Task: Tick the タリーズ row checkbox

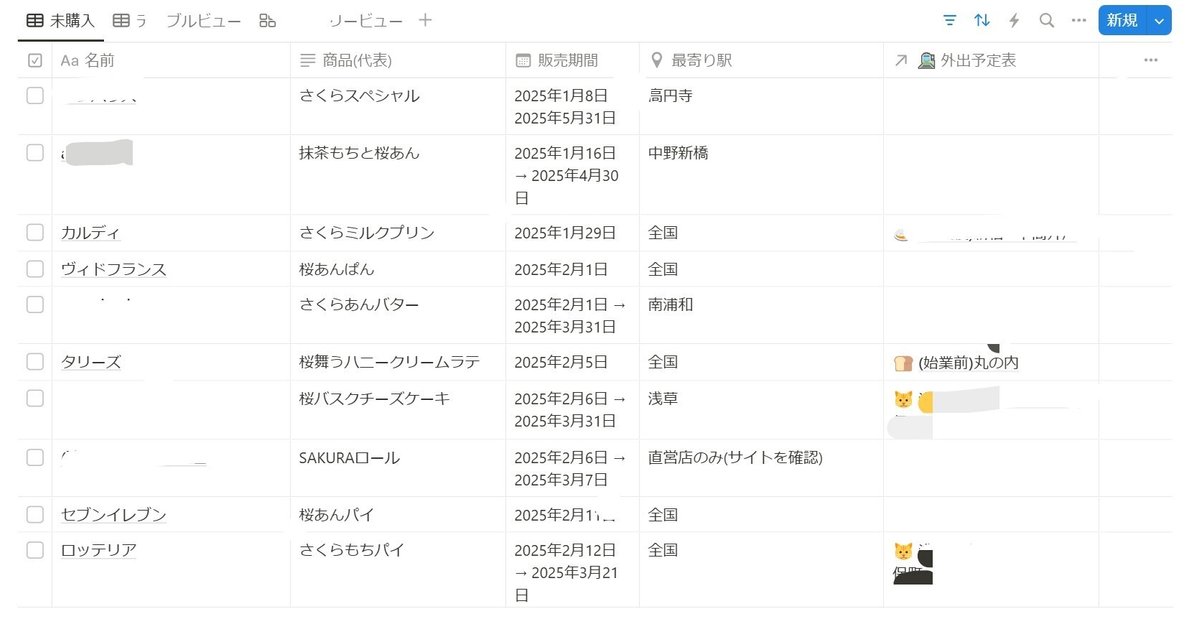Action: point(35,362)
